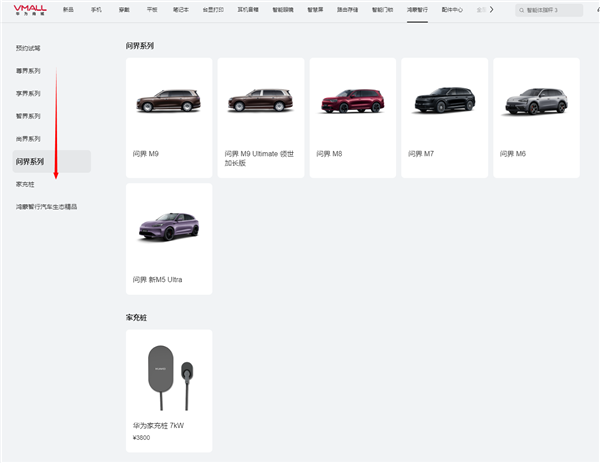Click the ¥3800 price label

pos(141,438)
